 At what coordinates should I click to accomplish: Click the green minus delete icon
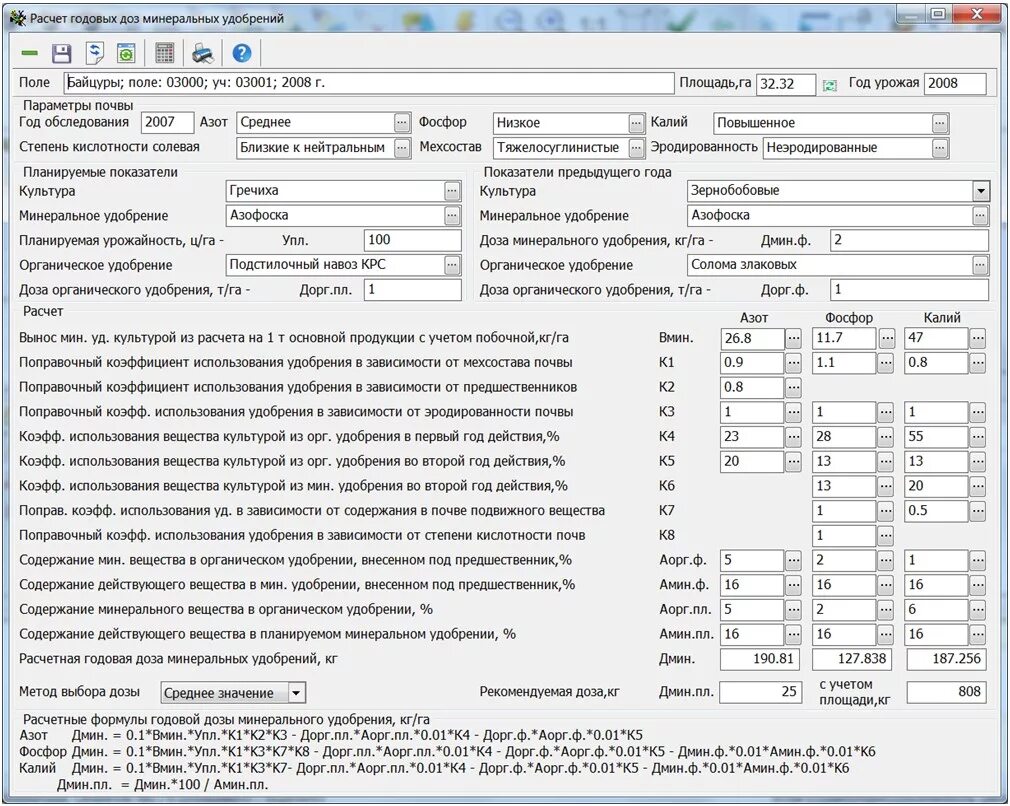click(x=30, y=53)
